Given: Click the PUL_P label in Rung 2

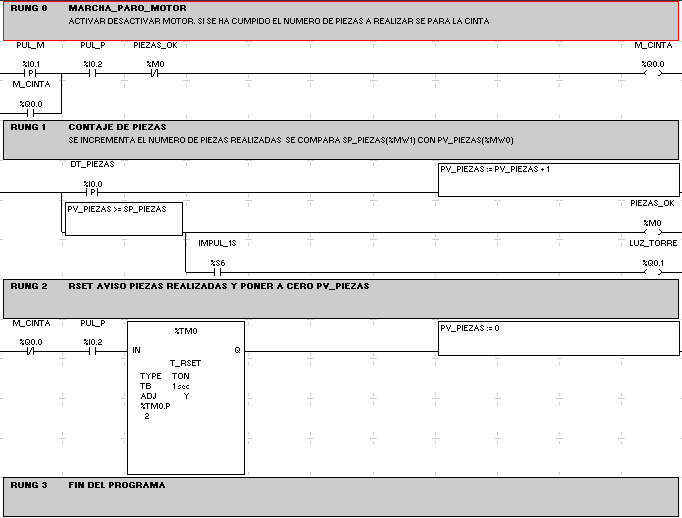Looking at the screenshot, I should pyautogui.click(x=93, y=323).
